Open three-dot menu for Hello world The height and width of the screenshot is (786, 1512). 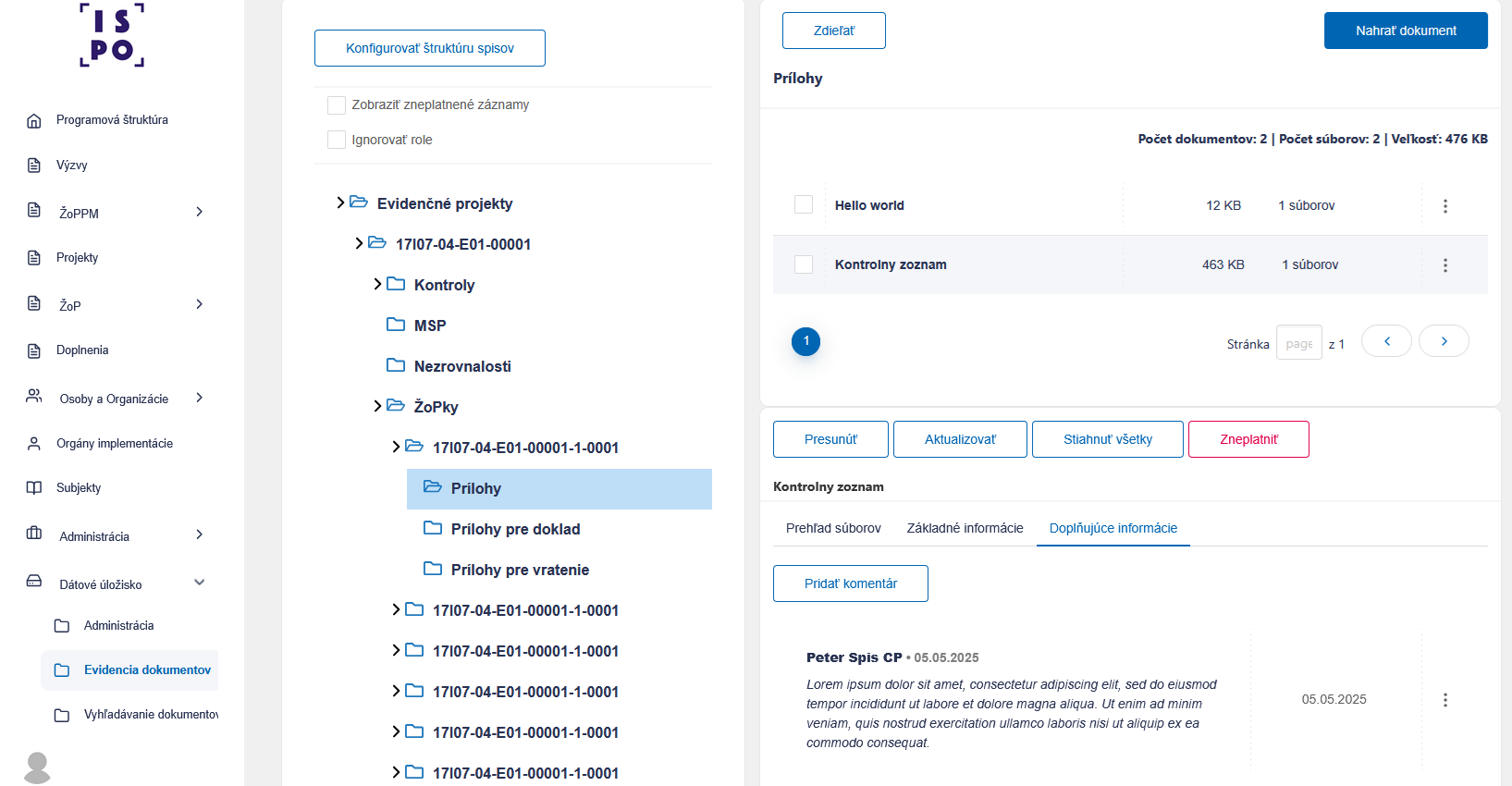1444,206
